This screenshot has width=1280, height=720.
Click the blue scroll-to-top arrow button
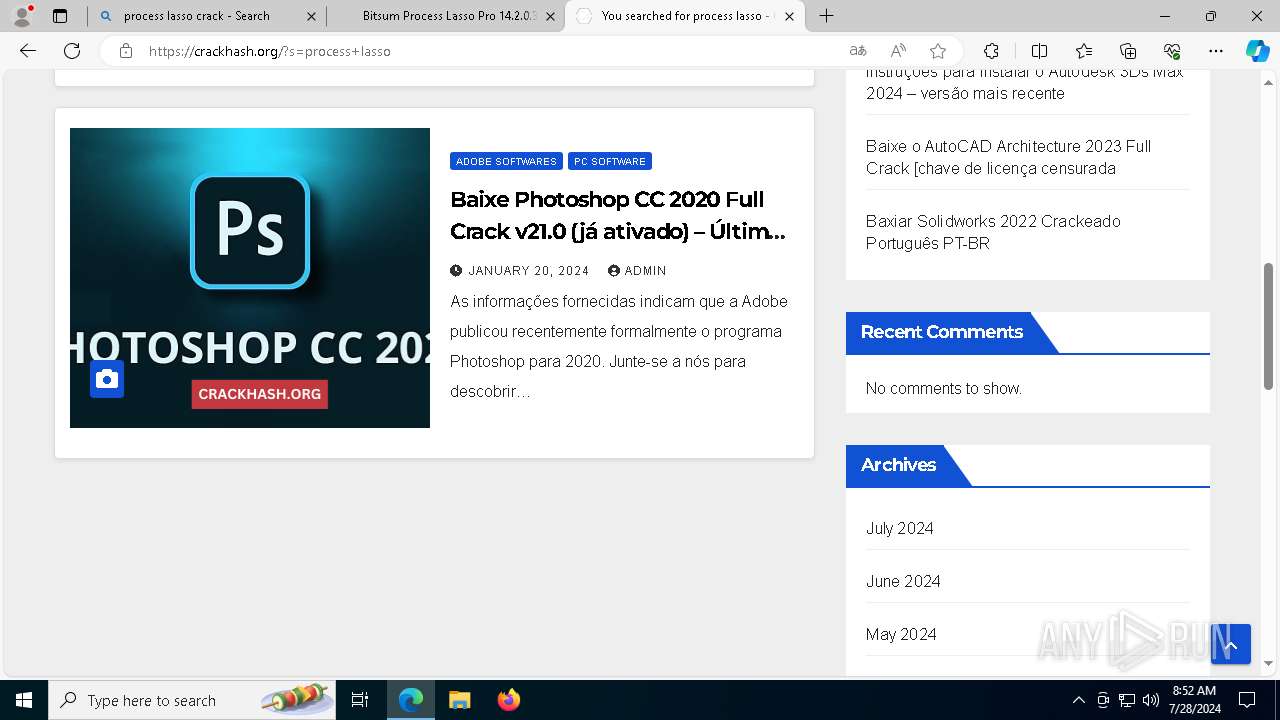coord(1231,644)
